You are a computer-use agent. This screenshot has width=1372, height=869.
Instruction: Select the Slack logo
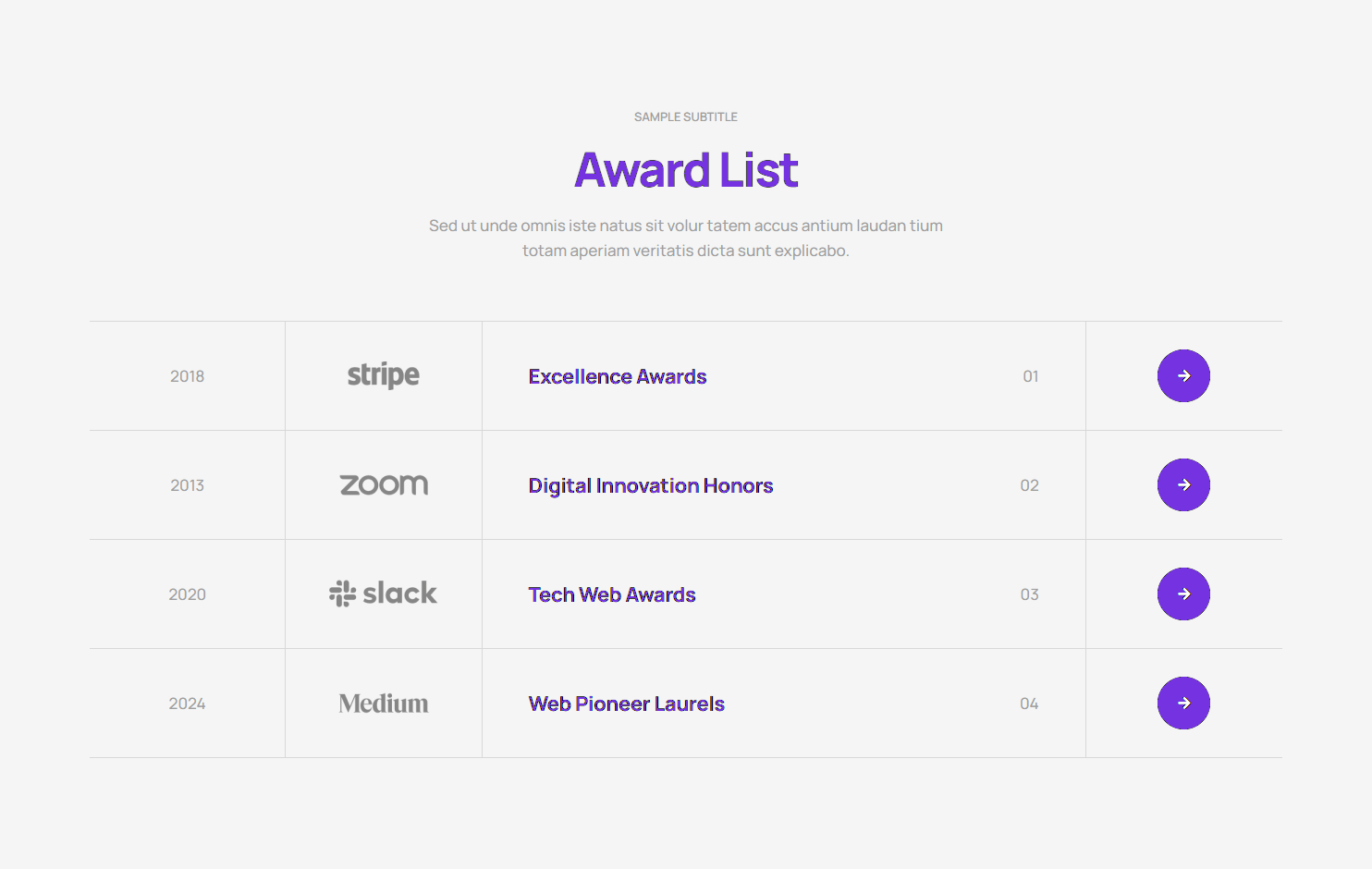[384, 594]
